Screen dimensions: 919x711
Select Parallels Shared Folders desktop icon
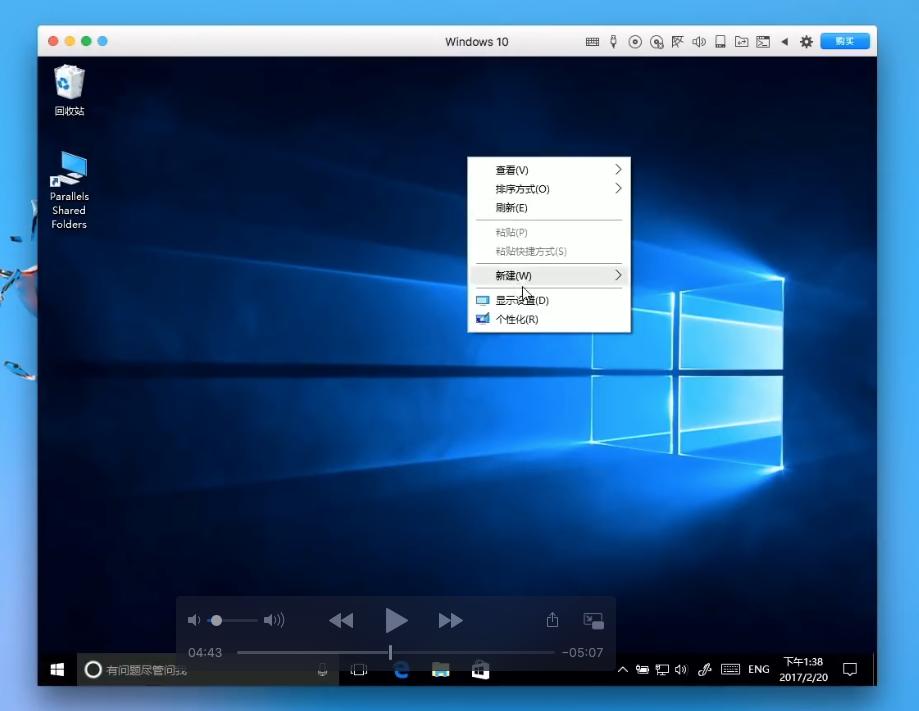(x=69, y=190)
